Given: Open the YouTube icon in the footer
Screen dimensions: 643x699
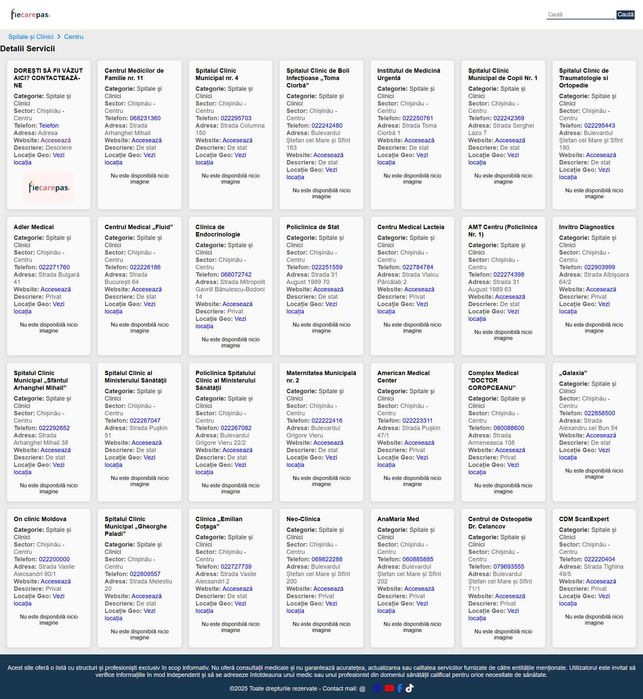Looking at the screenshot, I should click(389, 688).
